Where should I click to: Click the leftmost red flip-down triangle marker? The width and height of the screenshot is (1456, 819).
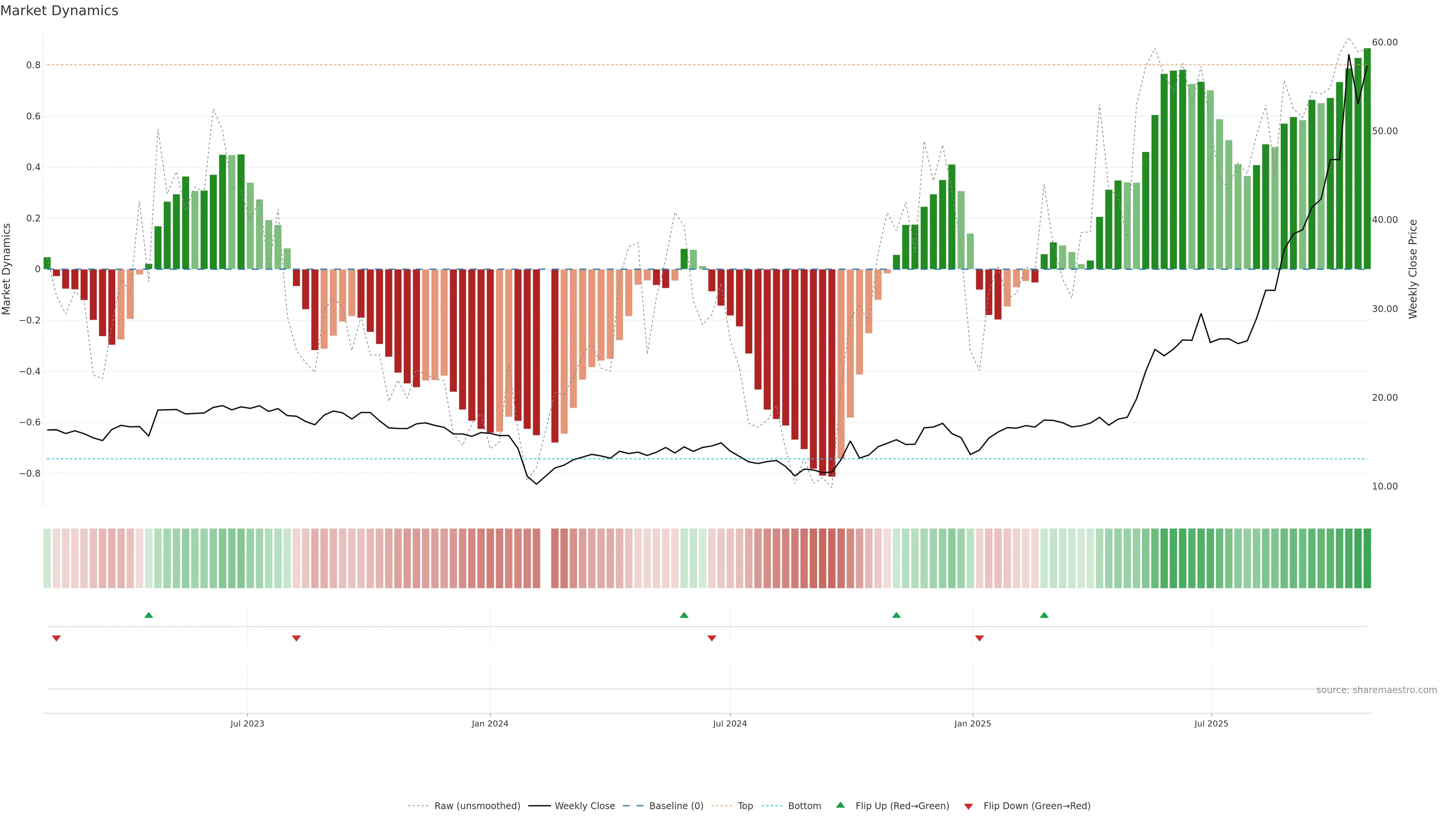[x=56, y=638]
